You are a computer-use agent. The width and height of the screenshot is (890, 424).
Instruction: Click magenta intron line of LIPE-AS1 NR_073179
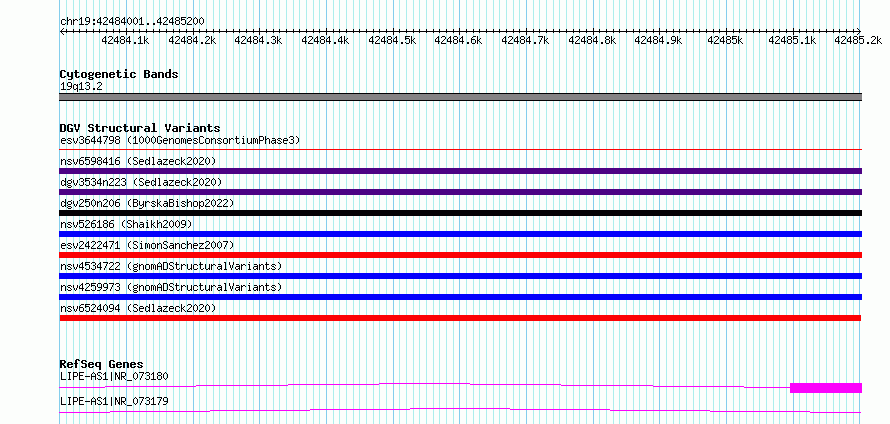[460, 410]
